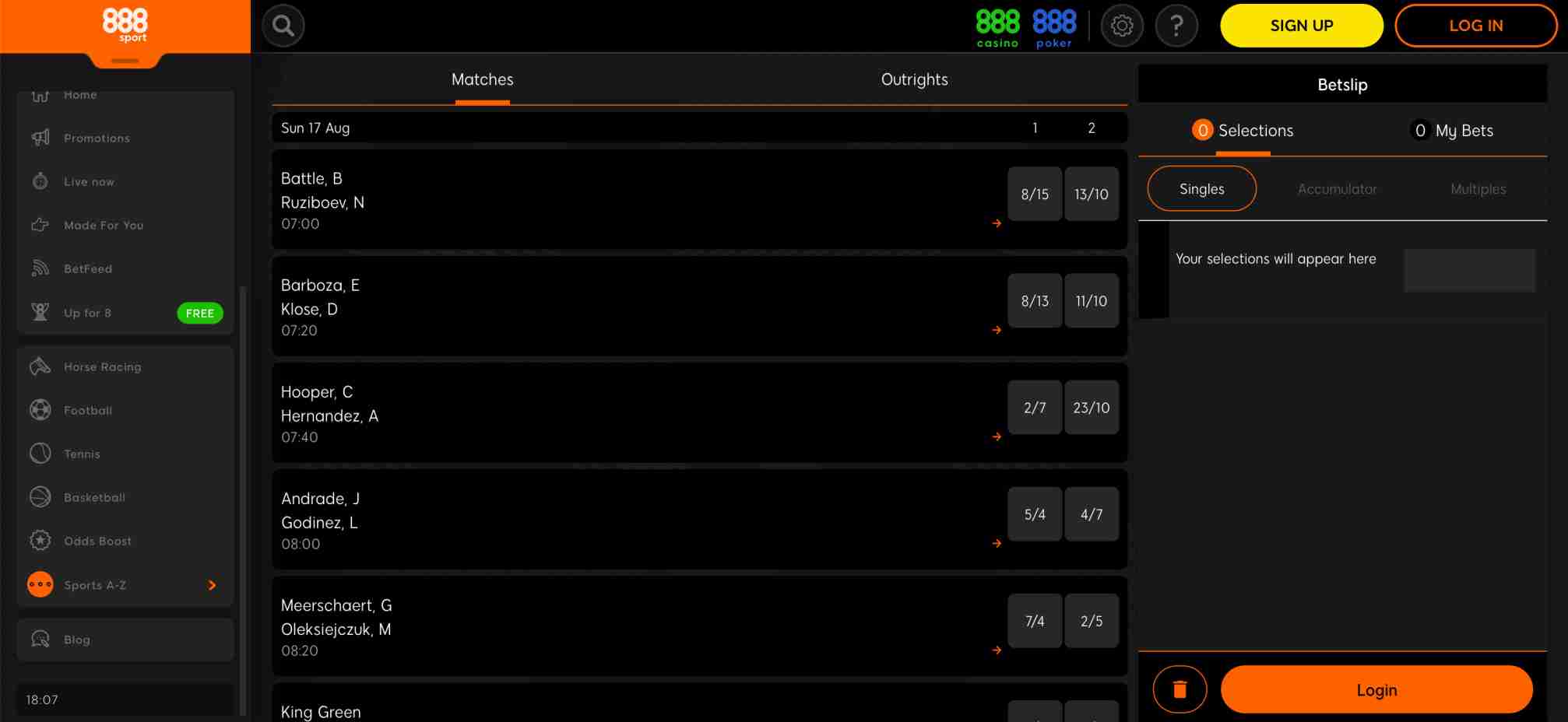
Task: Switch to the Outrights tab
Action: click(x=914, y=79)
